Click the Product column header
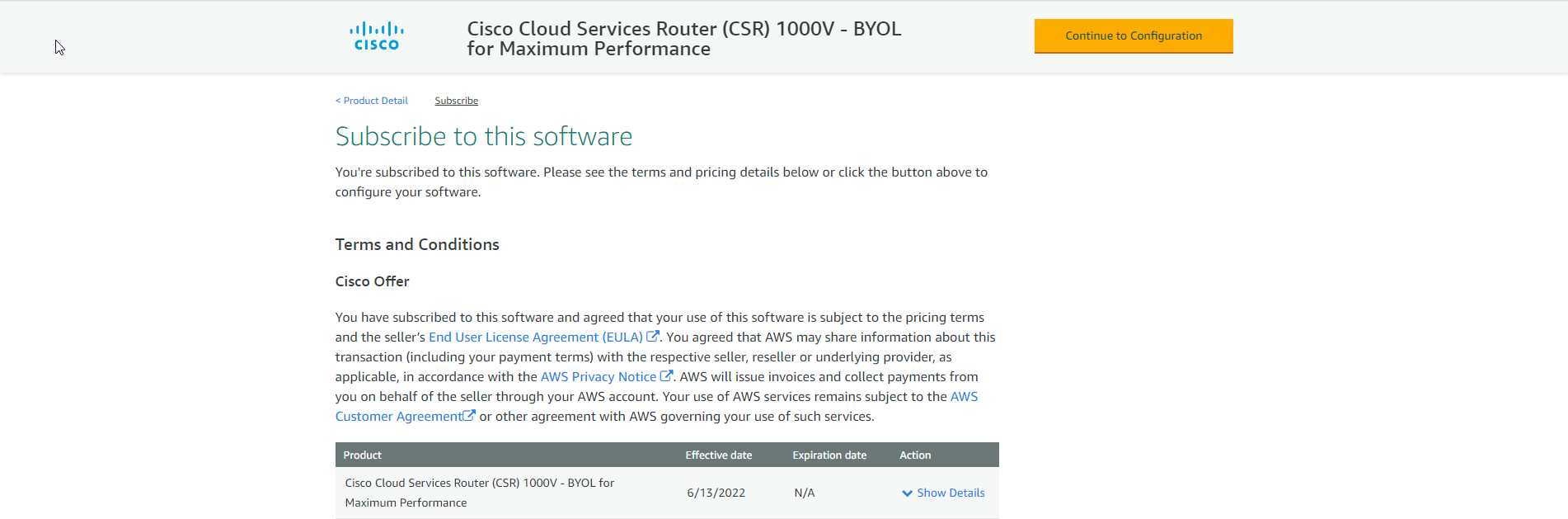The width and height of the screenshot is (1568, 519). click(363, 455)
